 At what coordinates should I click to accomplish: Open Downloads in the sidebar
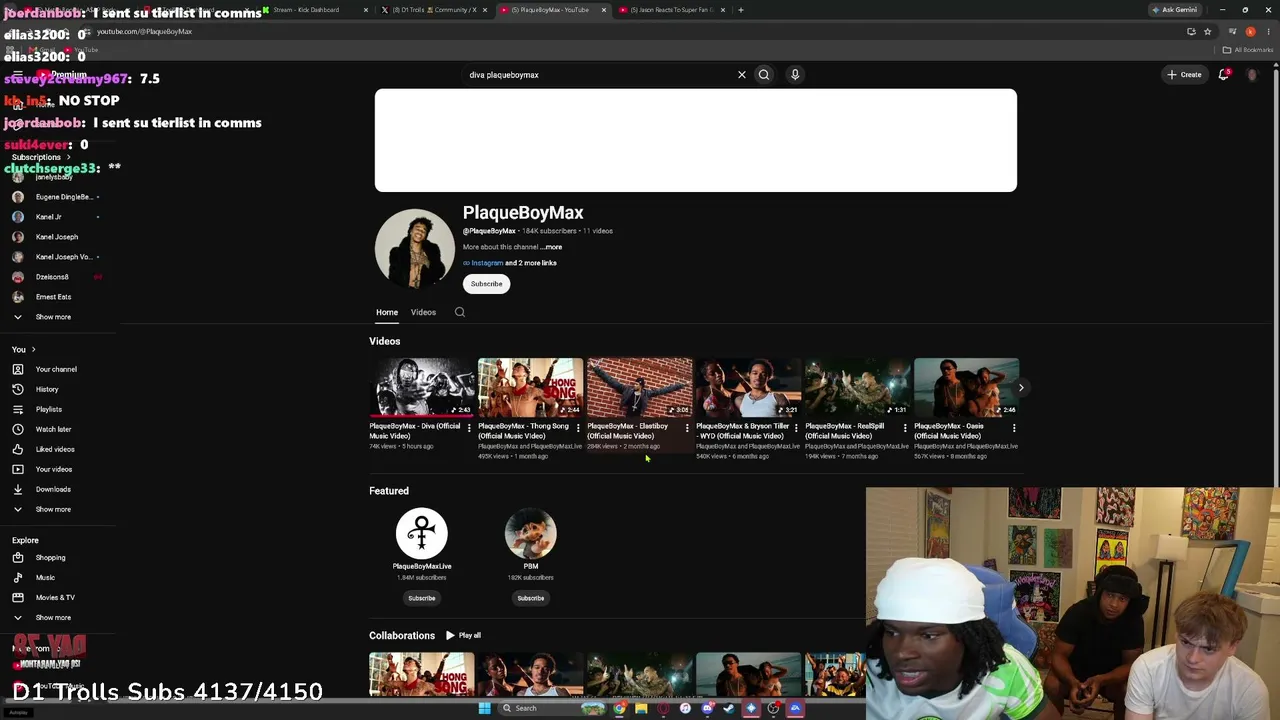click(53, 489)
